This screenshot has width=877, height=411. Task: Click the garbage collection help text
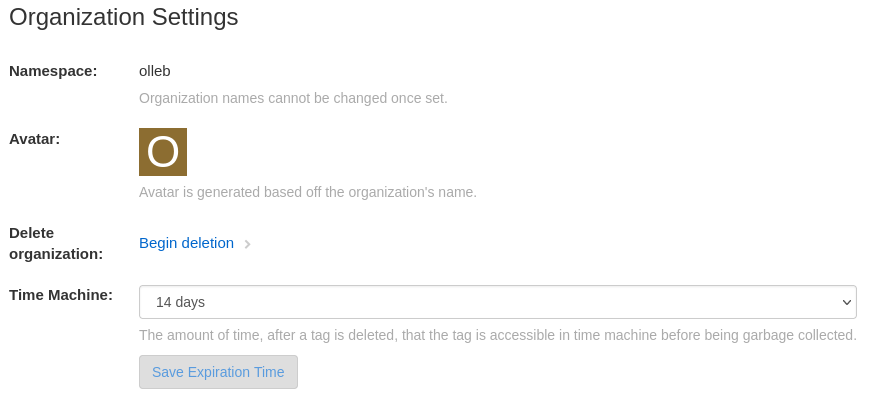(x=497, y=335)
